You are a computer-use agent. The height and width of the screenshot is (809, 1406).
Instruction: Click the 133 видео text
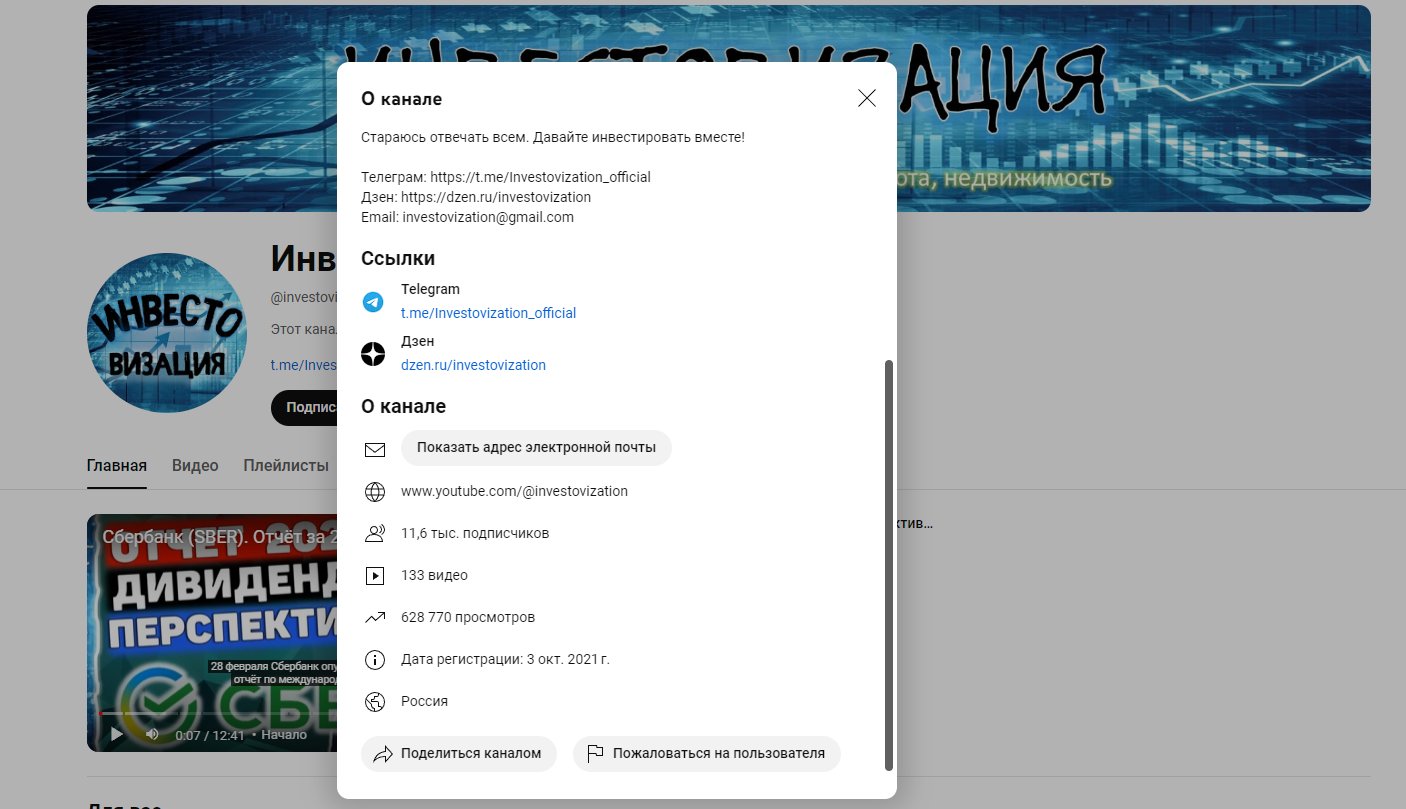(x=434, y=575)
